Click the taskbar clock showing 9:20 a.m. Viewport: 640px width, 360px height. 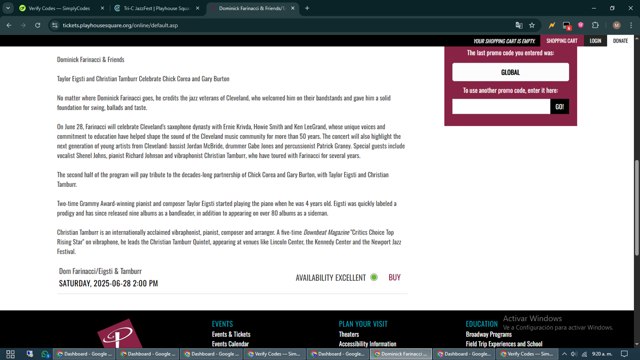pos(602,354)
